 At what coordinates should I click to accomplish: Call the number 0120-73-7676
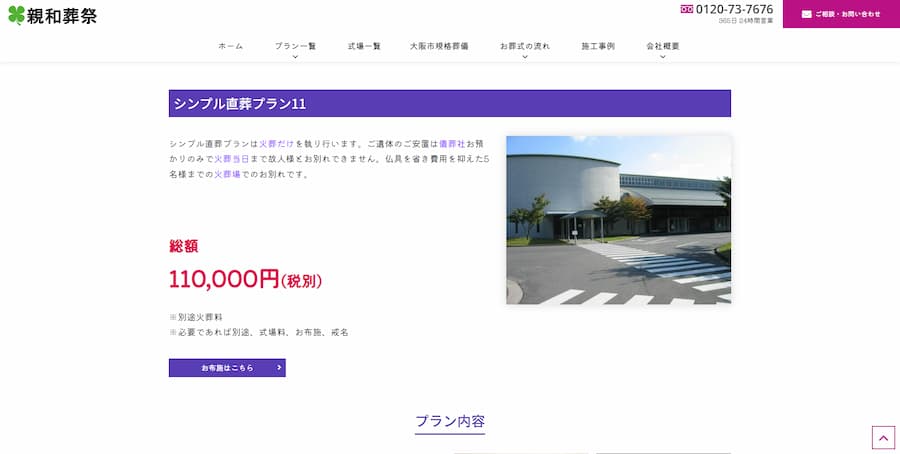coord(734,9)
